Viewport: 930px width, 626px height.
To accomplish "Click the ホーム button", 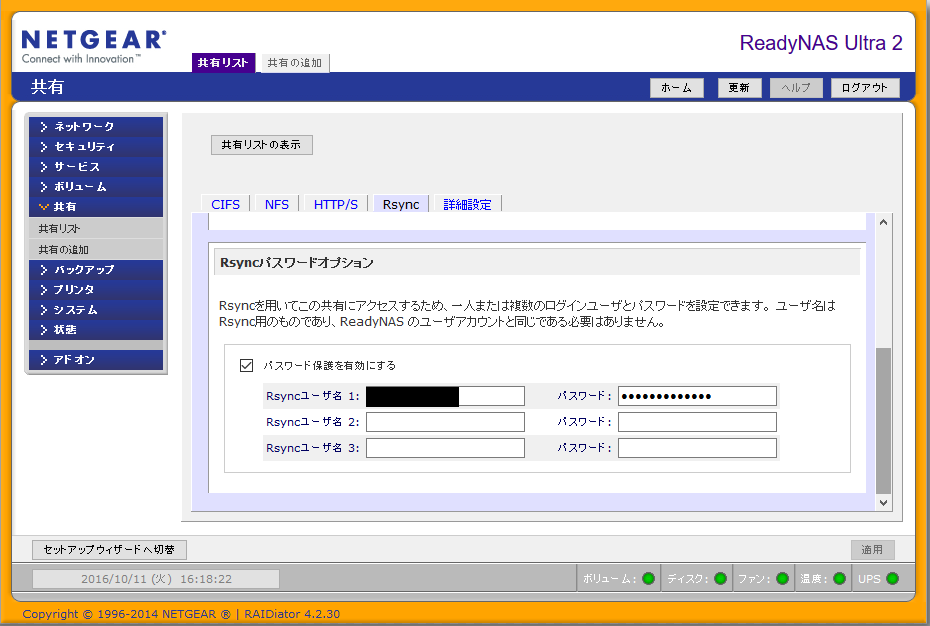I will (x=677, y=88).
